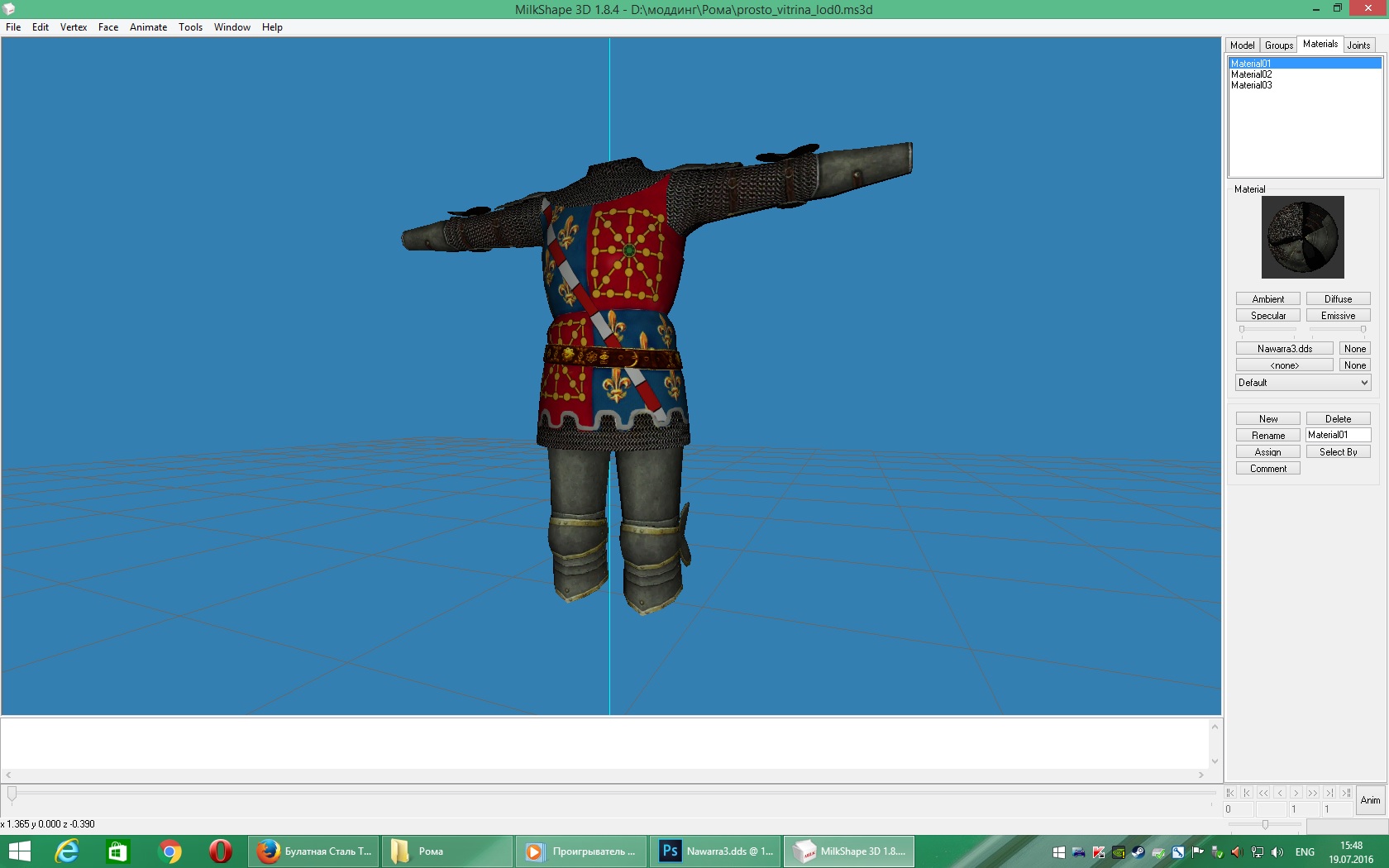Open the Edit menu

click(41, 27)
